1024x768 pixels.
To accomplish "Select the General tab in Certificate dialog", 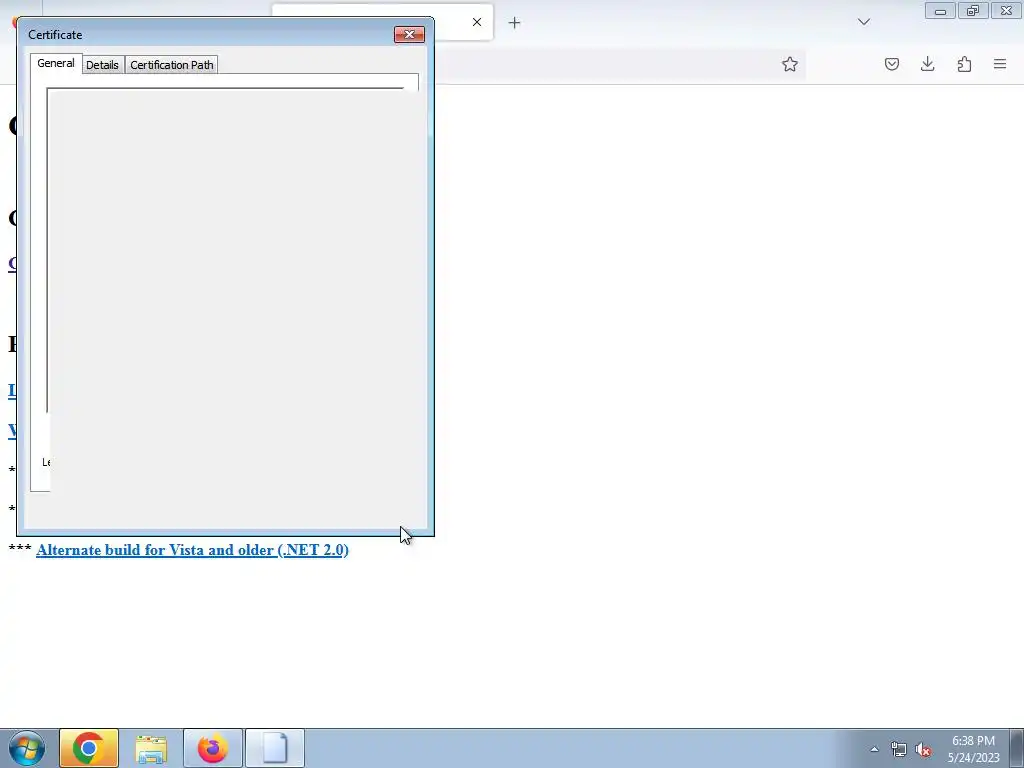I will tap(56, 63).
